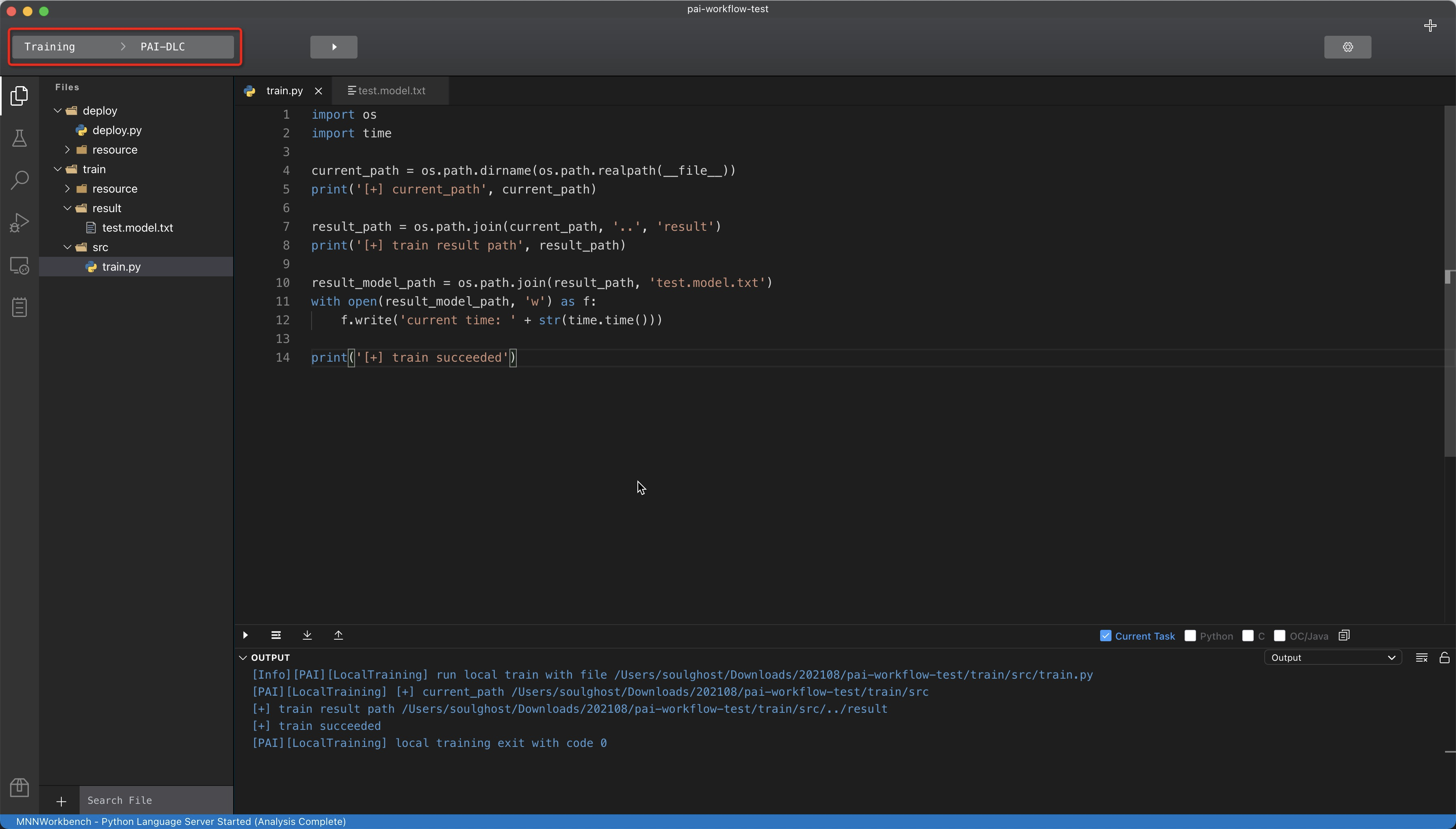The image size is (1456, 829).
Task: Expand the resource folder under deploy
Action: tap(67, 150)
